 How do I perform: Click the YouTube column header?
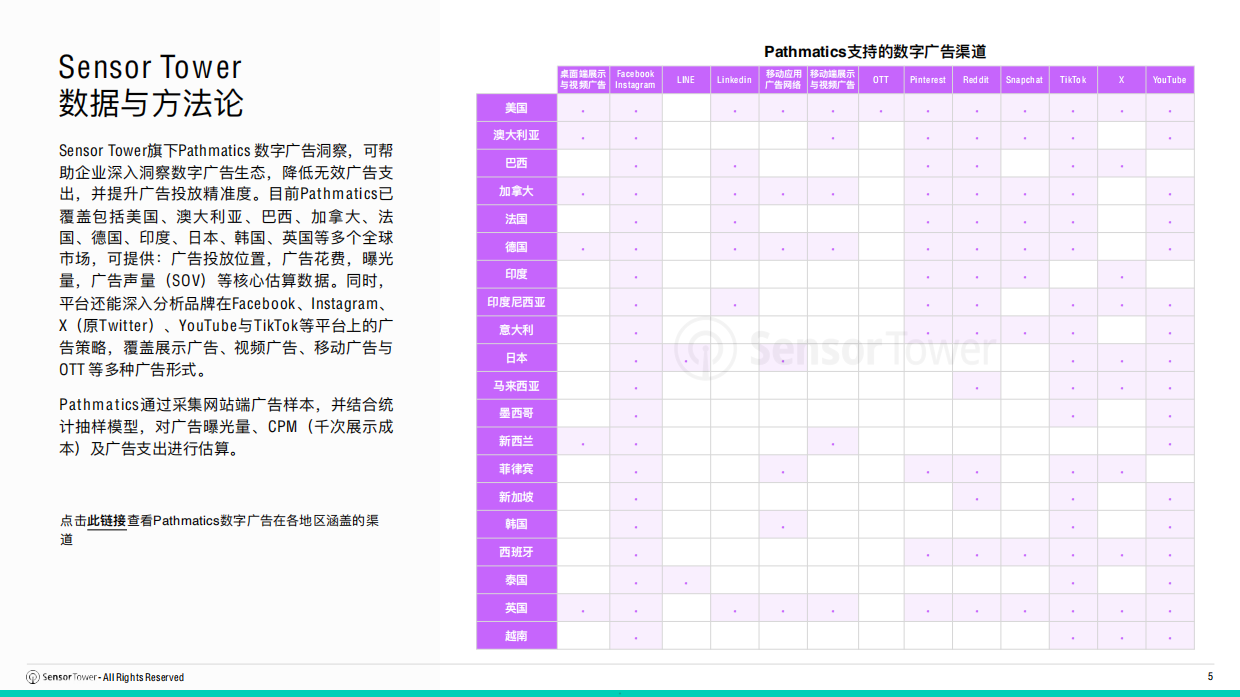[x=1169, y=80]
